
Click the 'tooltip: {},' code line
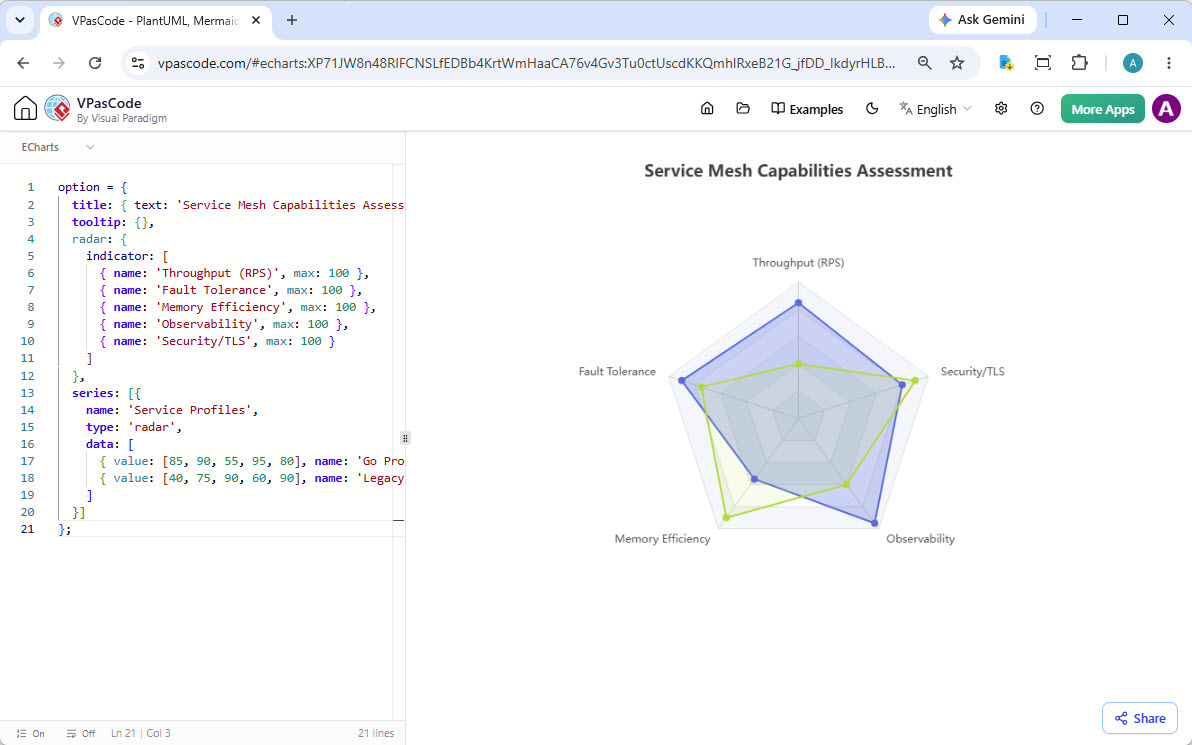(113, 222)
